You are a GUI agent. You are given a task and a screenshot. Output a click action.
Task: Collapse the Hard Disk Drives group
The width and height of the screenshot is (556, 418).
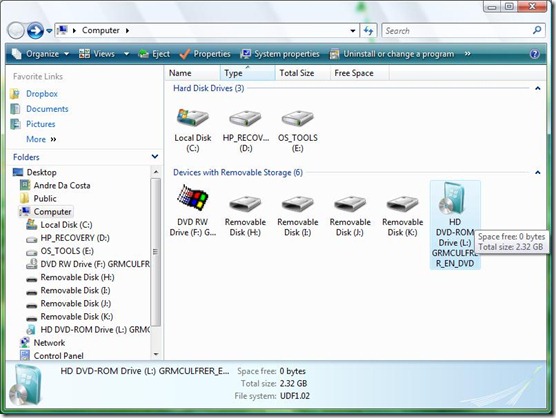coord(538,88)
